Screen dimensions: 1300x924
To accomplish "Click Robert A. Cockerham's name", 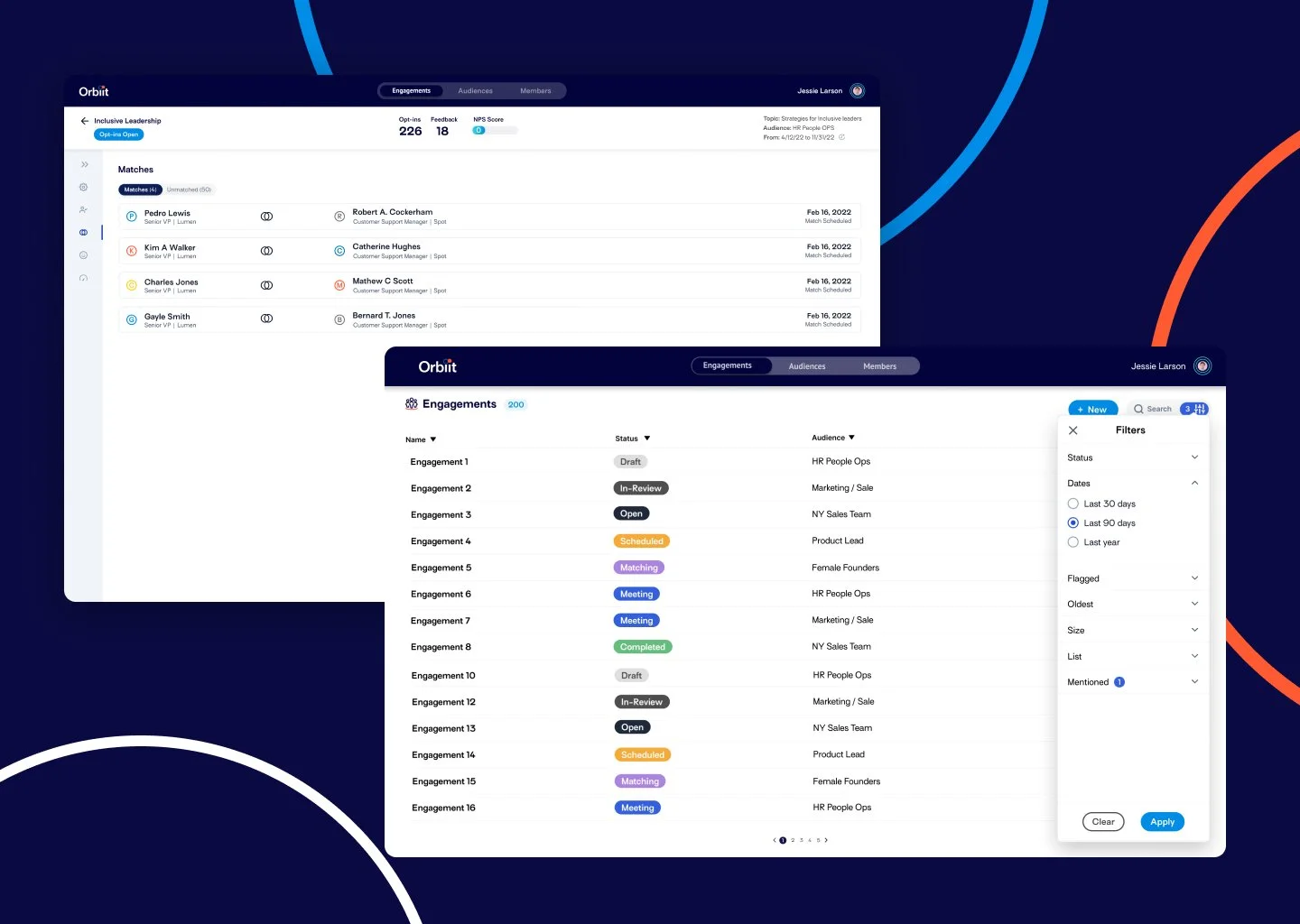I will (x=392, y=212).
